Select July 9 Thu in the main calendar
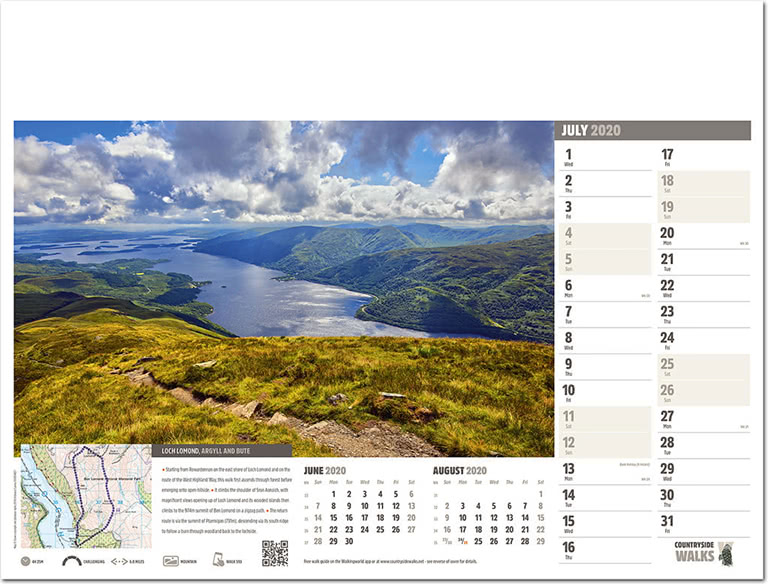The image size is (768, 584). (x=605, y=367)
